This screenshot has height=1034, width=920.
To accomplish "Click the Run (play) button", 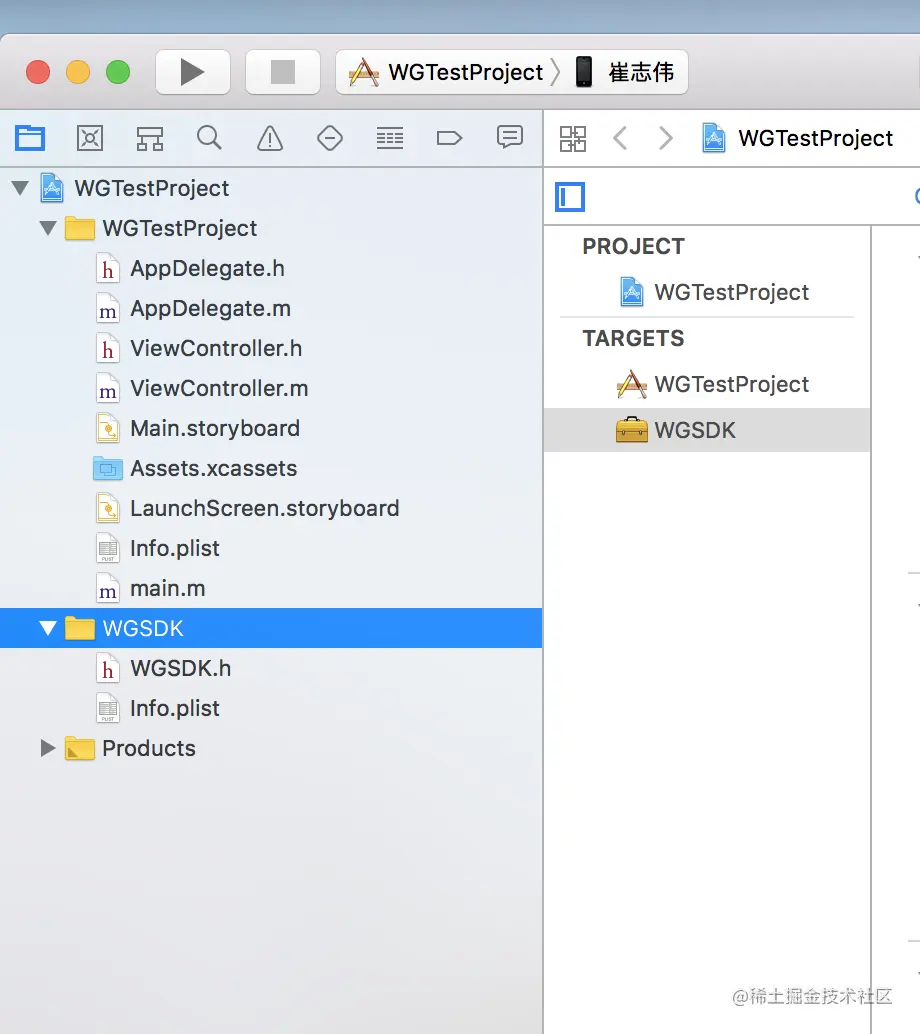I will tap(193, 72).
